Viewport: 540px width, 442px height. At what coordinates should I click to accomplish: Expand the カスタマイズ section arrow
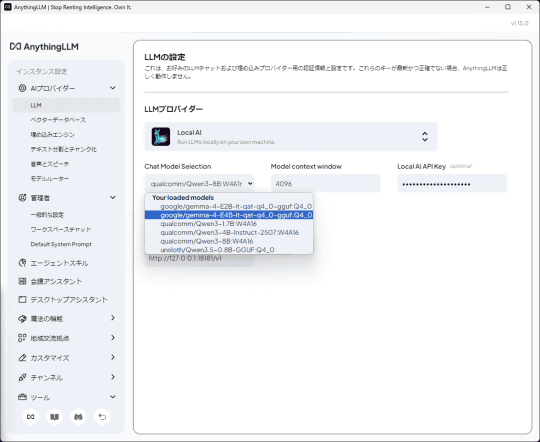[113, 357]
